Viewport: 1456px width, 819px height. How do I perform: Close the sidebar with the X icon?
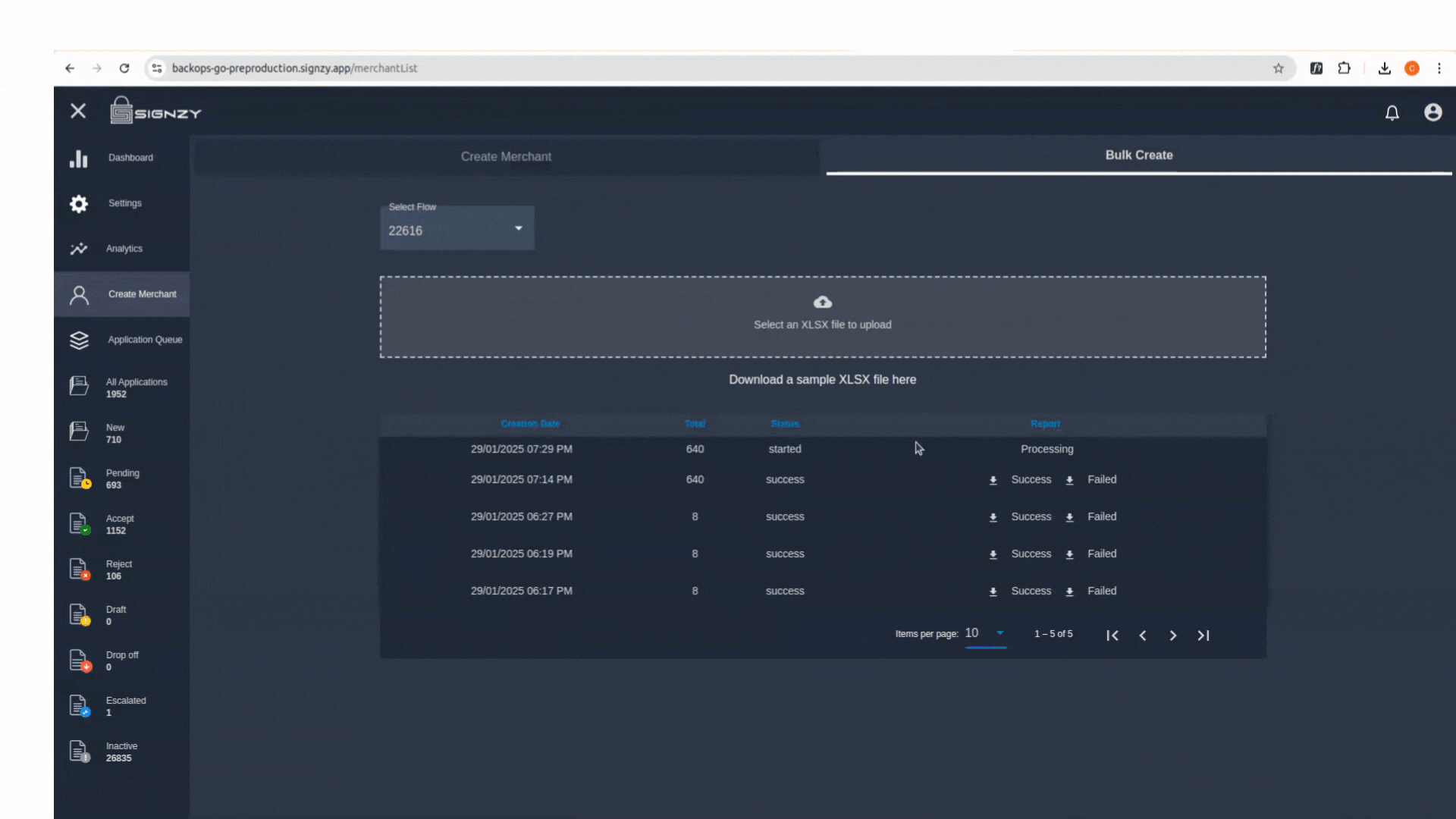[x=78, y=111]
